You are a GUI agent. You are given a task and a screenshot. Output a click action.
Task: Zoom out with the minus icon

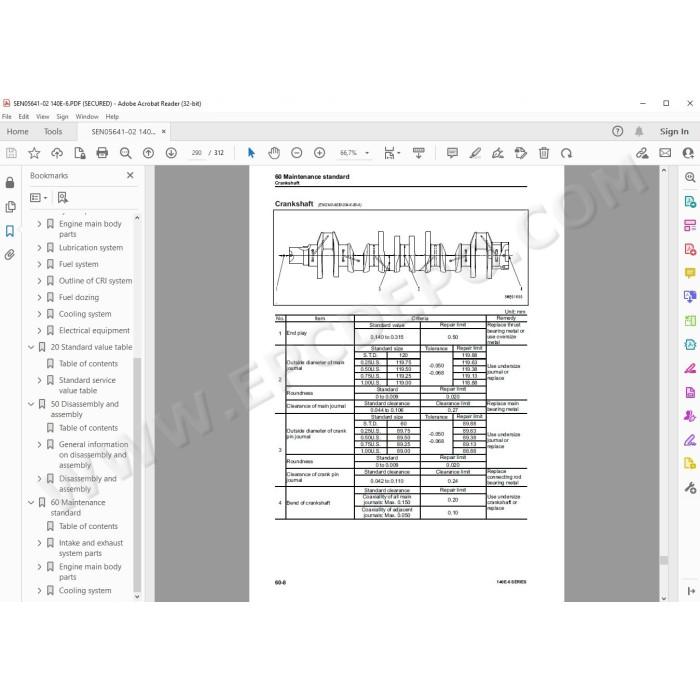pyautogui.click(x=296, y=153)
